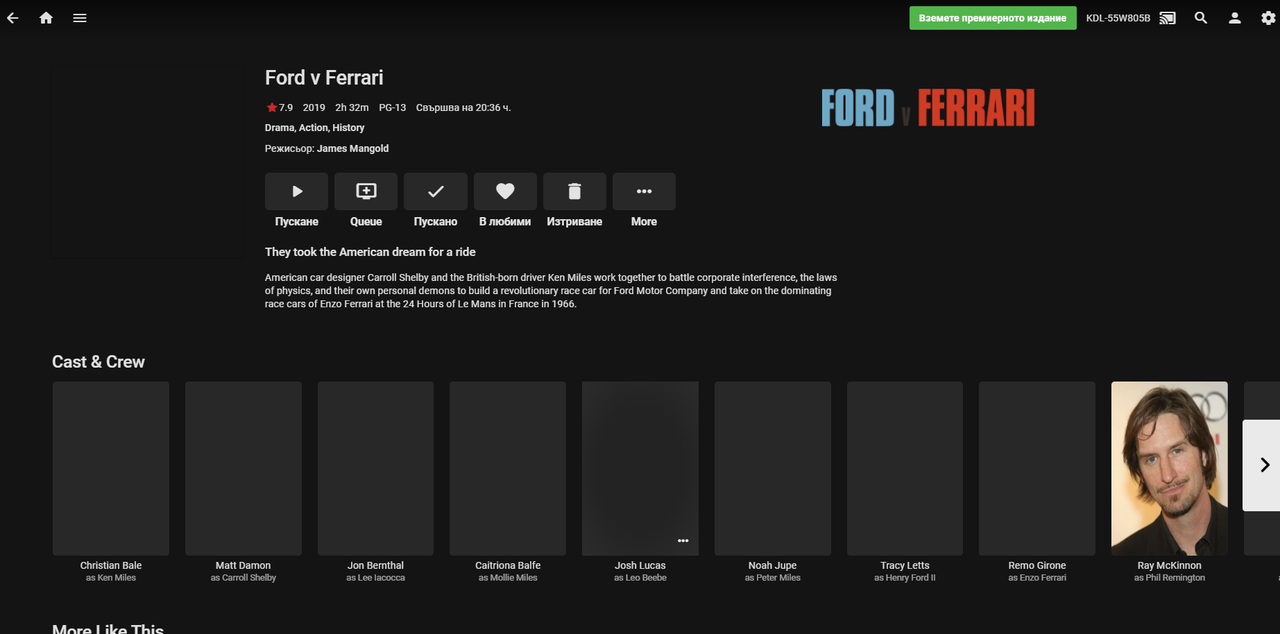
Task: Click the 'as Phil Remington' role text
Action: click(x=1169, y=578)
